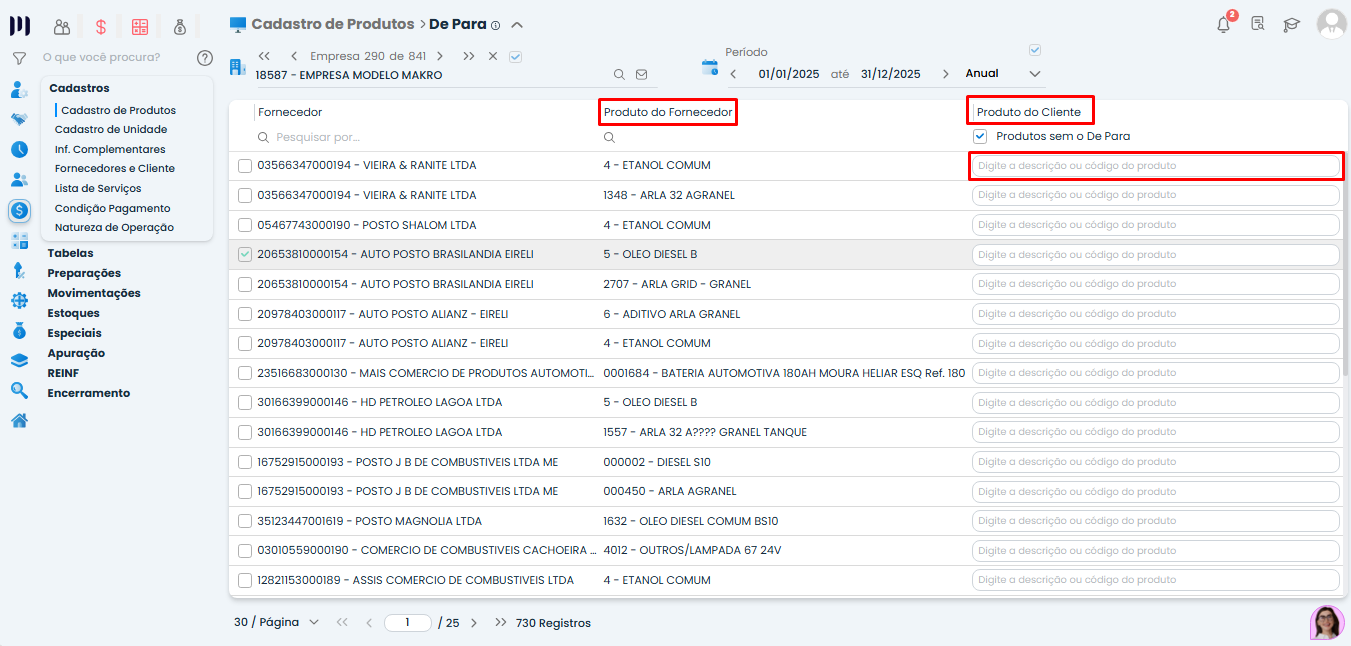This screenshot has height=646, width=1351.
Task: Open the notifications bell icon
Action: (1223, 25)
